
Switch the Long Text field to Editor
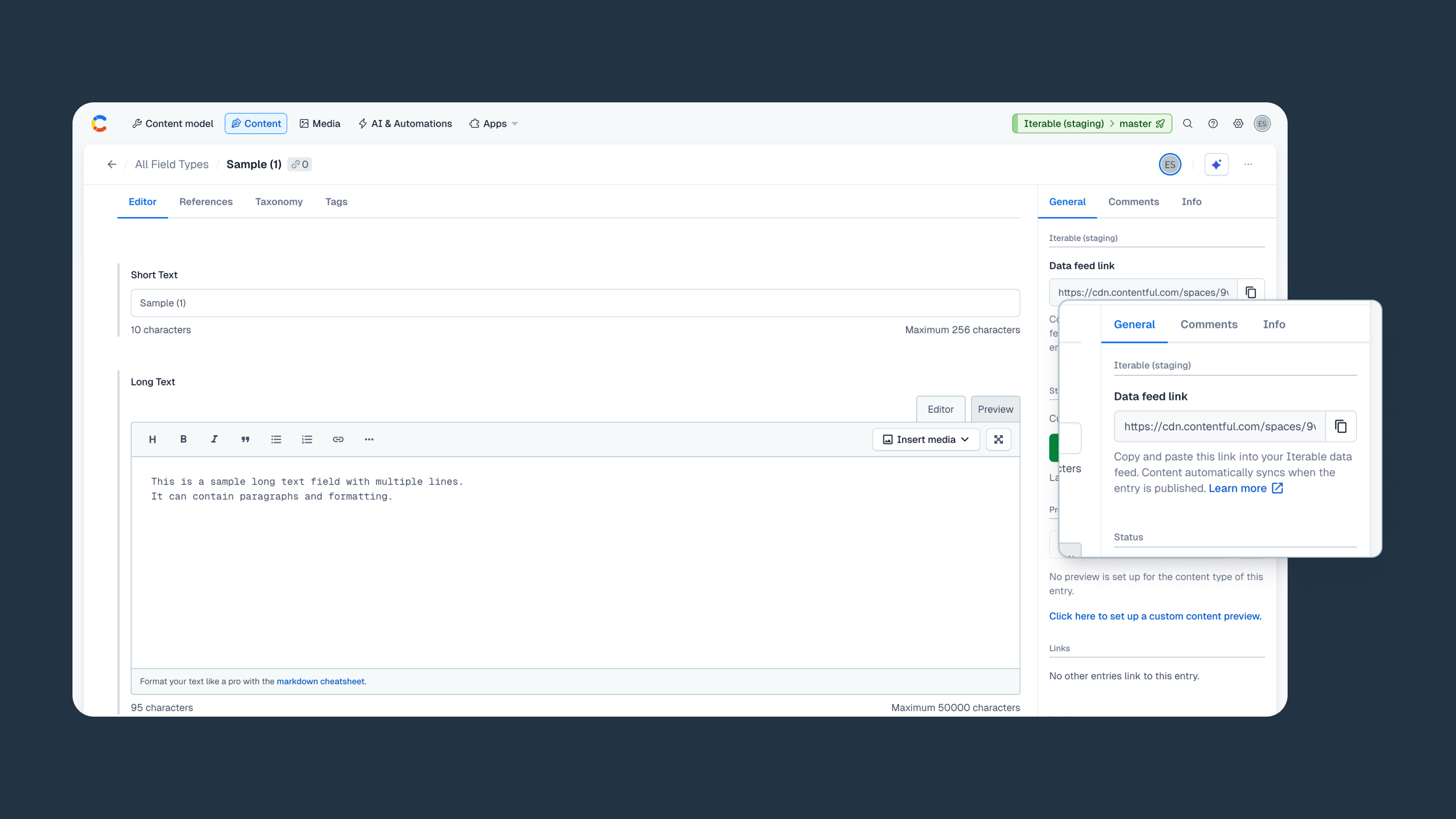coord(940,408)
